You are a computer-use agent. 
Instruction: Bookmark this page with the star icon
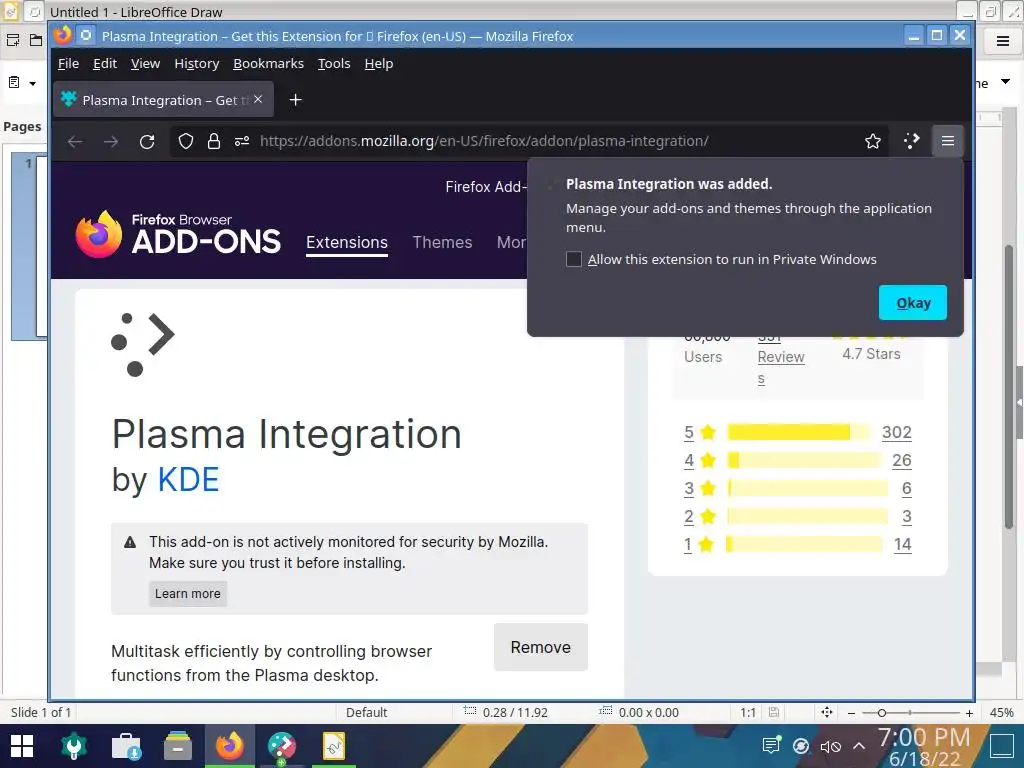point(873,141)
